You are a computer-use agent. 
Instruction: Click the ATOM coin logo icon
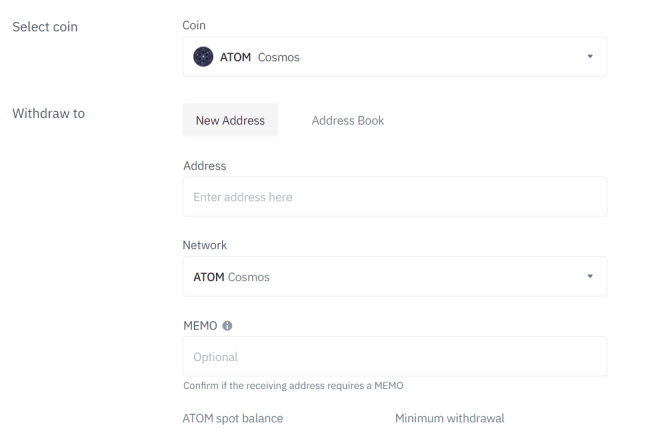click(x=203, y=57)
